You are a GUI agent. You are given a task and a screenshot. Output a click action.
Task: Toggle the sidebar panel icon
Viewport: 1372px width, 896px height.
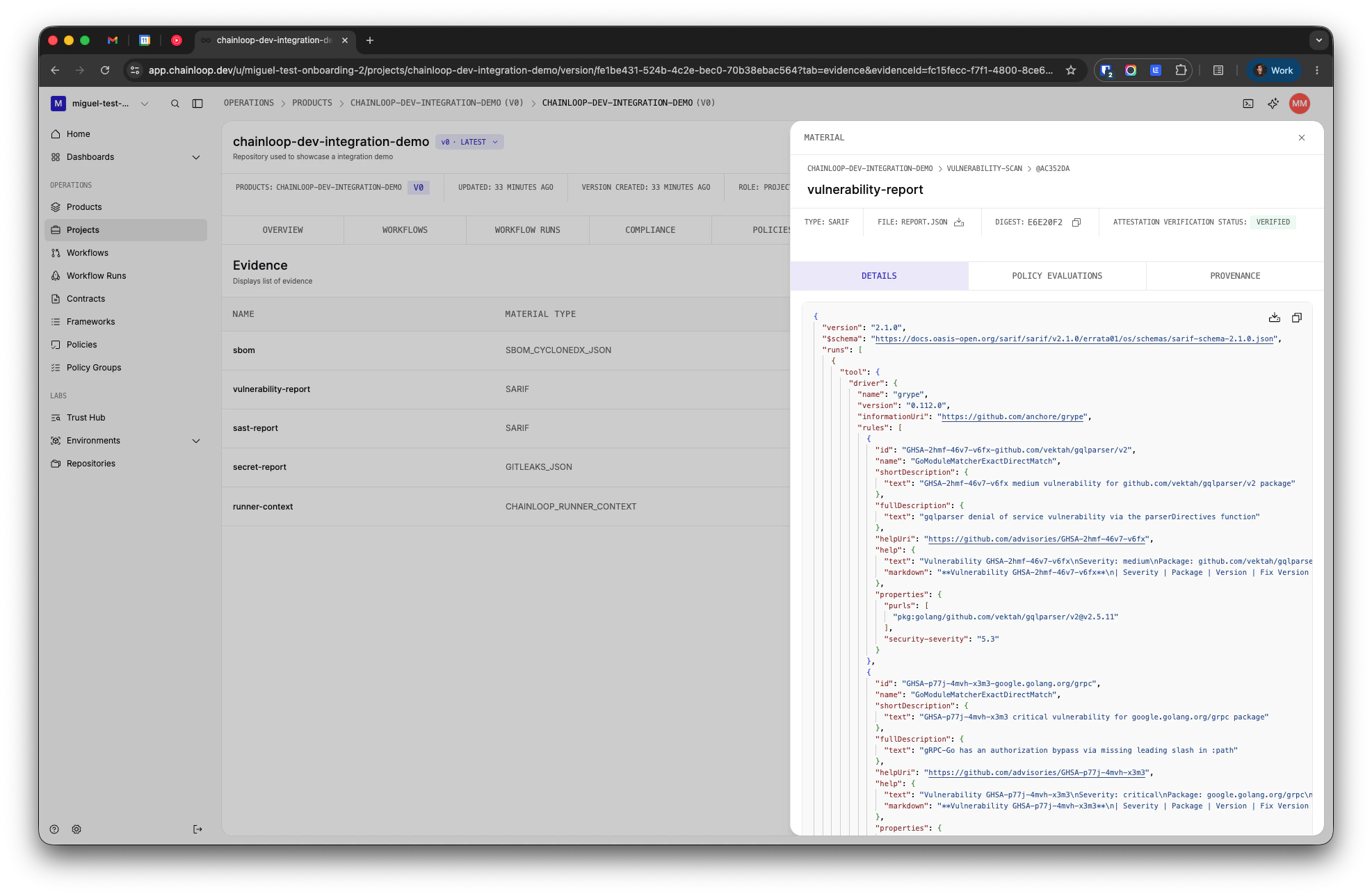pyautogui.click(x=197, y=104)
